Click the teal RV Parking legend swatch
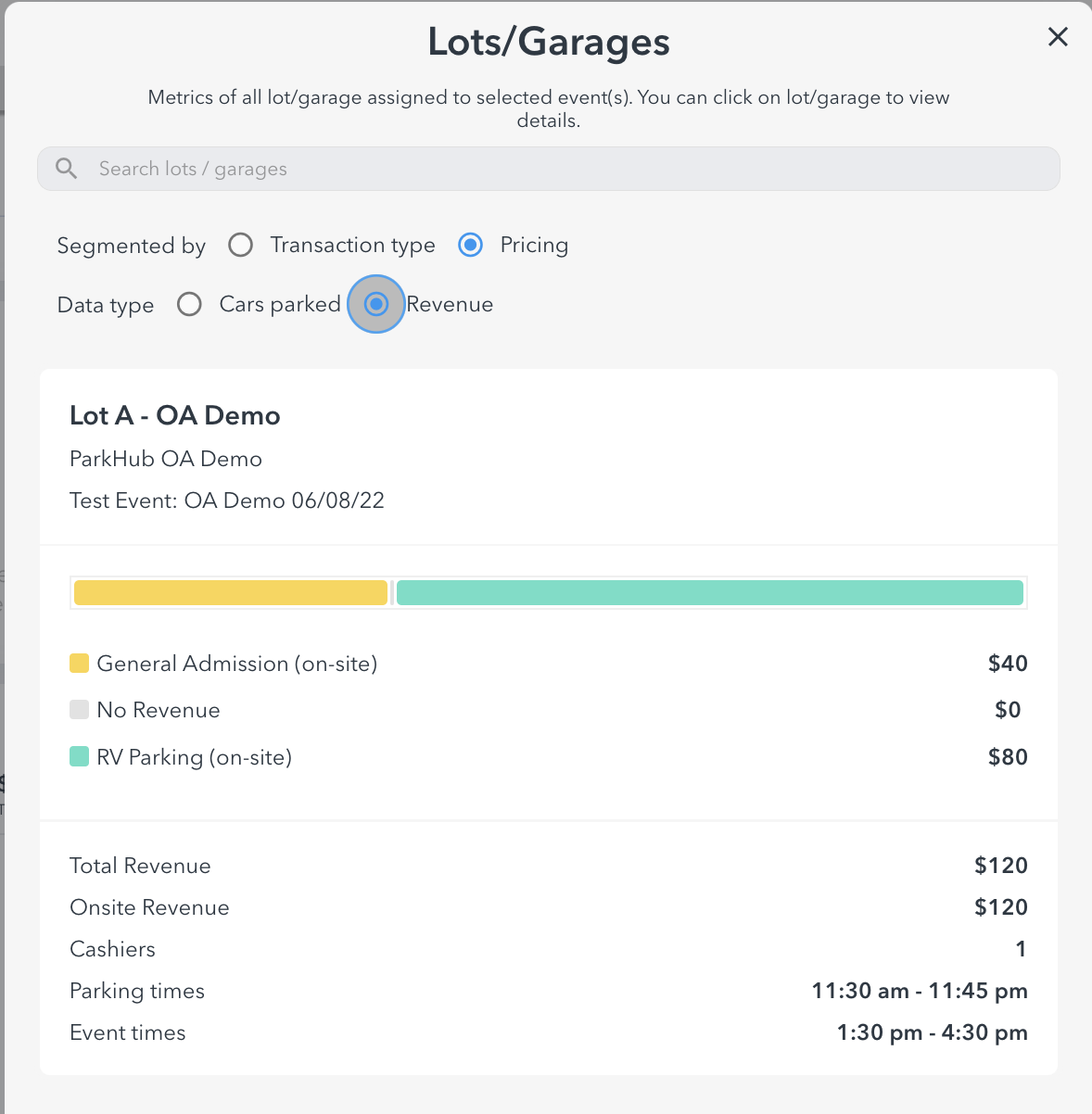Image resolution: width=1092 pixels, height=1114 pixels. coord(80,757)
